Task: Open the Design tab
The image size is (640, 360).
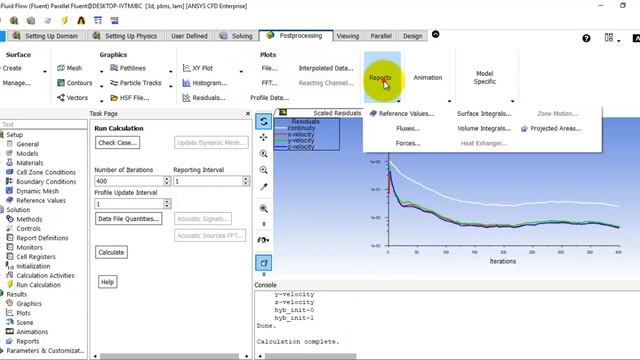Action: [x=412, y=36]
